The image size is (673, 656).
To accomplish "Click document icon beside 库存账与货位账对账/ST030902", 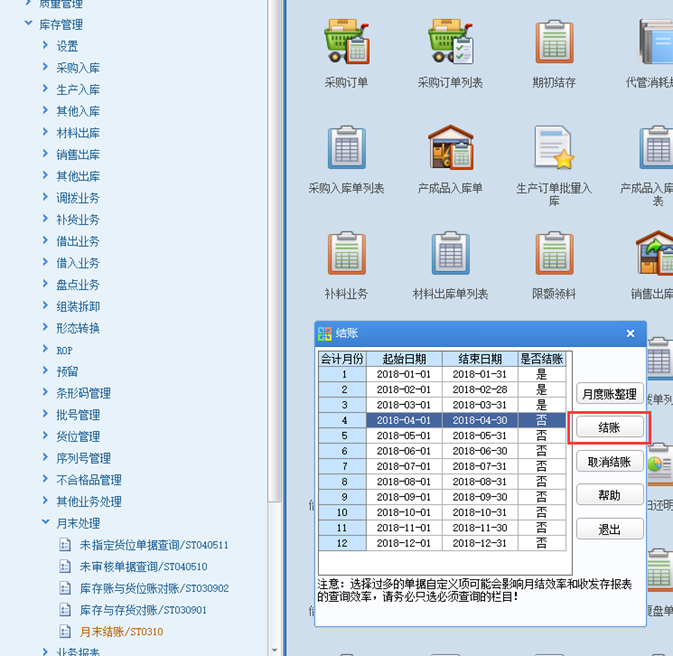I will coord(65,588).
